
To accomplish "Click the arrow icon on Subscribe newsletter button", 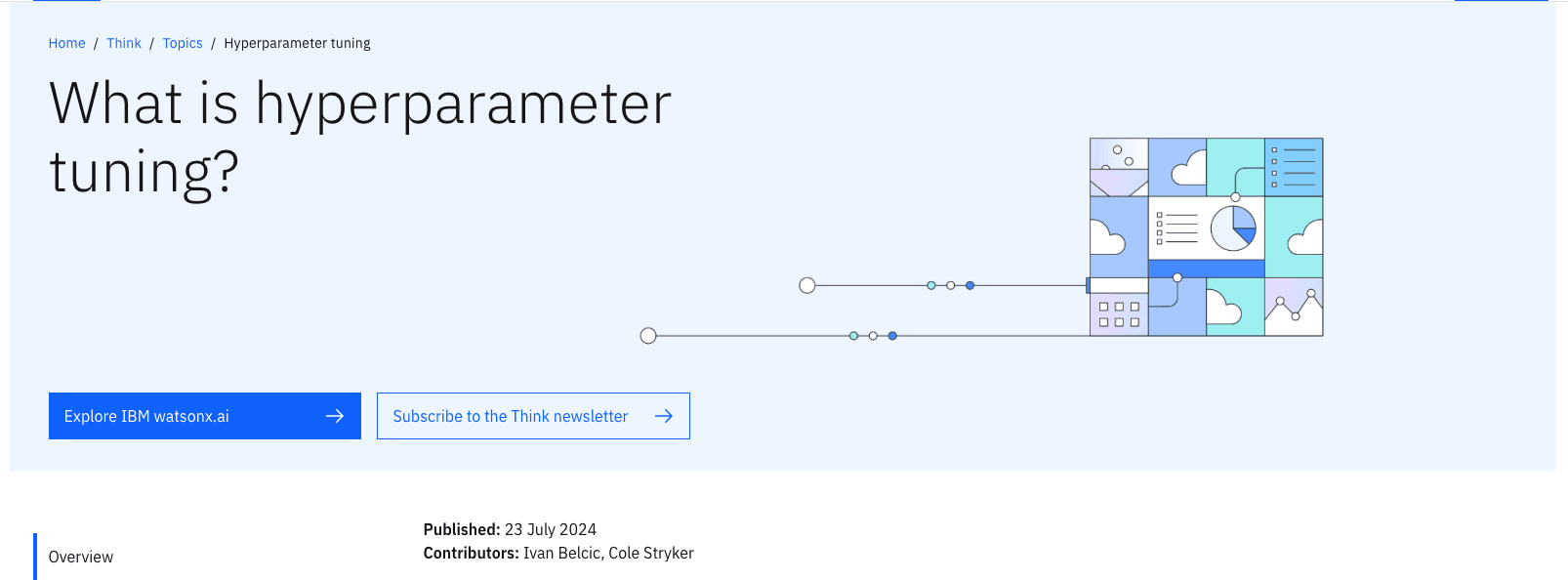I will click(664, 416).
